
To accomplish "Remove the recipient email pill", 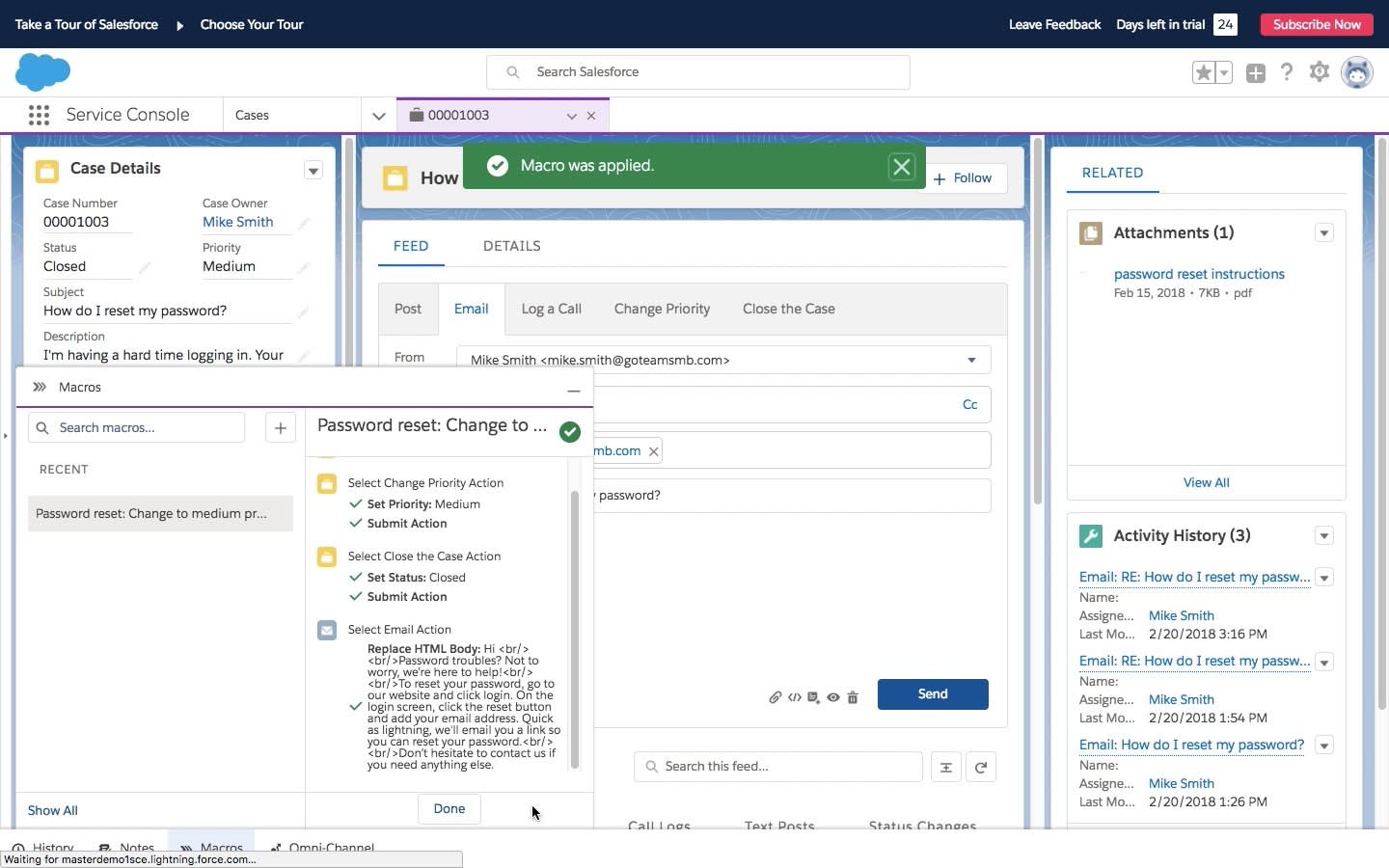I will coord(654,451).
